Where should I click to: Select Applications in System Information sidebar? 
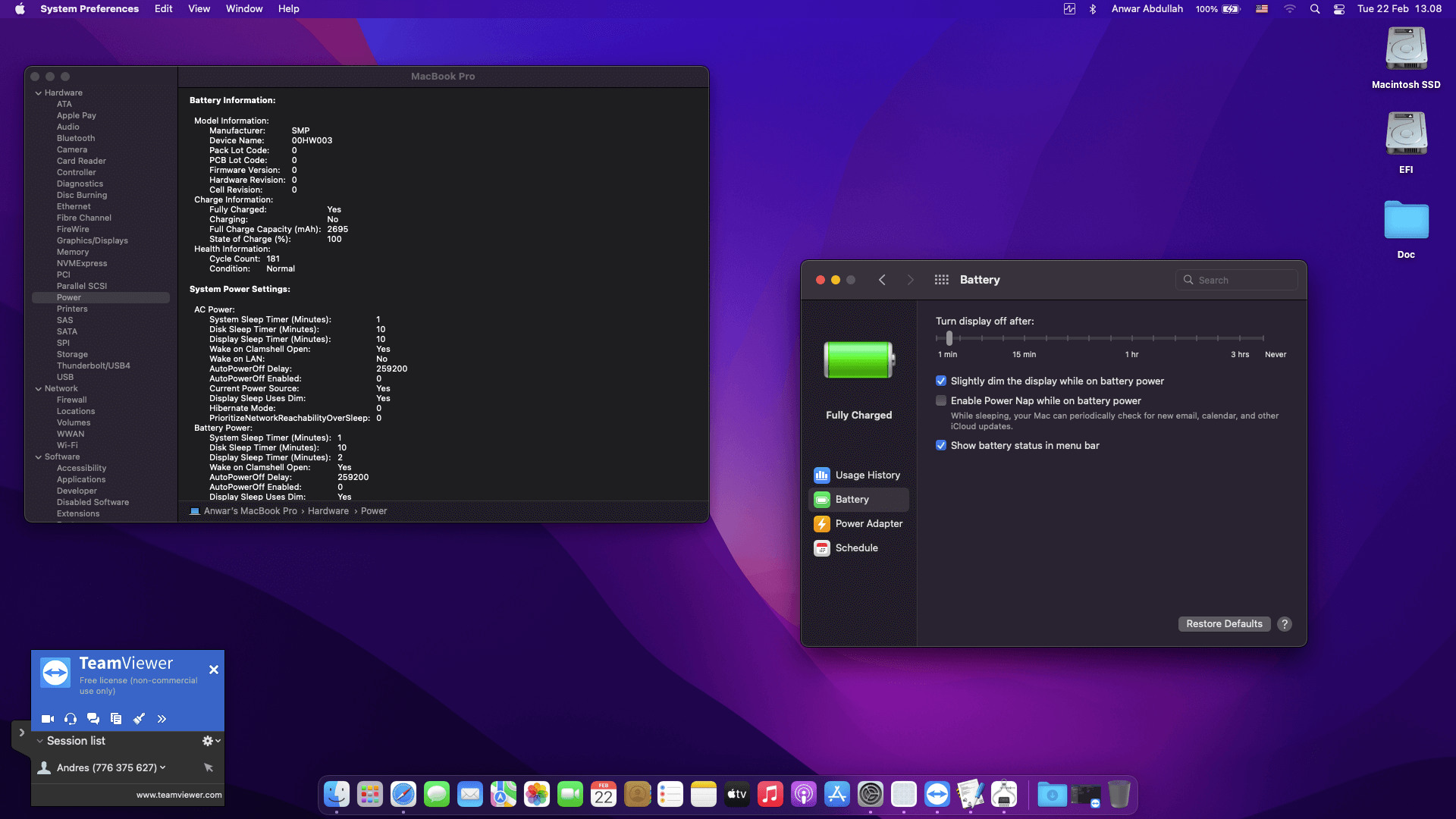coord(81,480)
